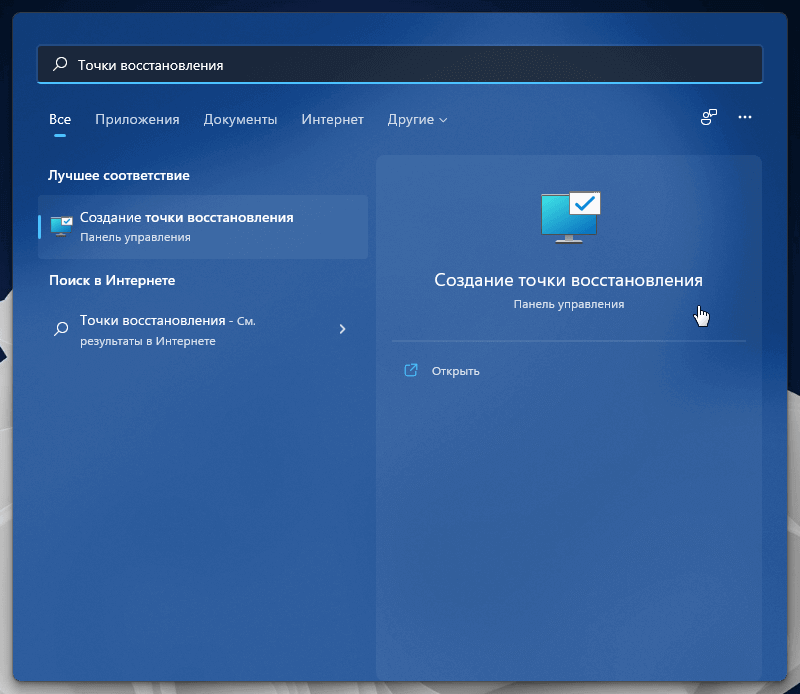This screenshot has height=694, width=800.
Task: Click into the Точки восстановления search field
Action: click(400, 64)
